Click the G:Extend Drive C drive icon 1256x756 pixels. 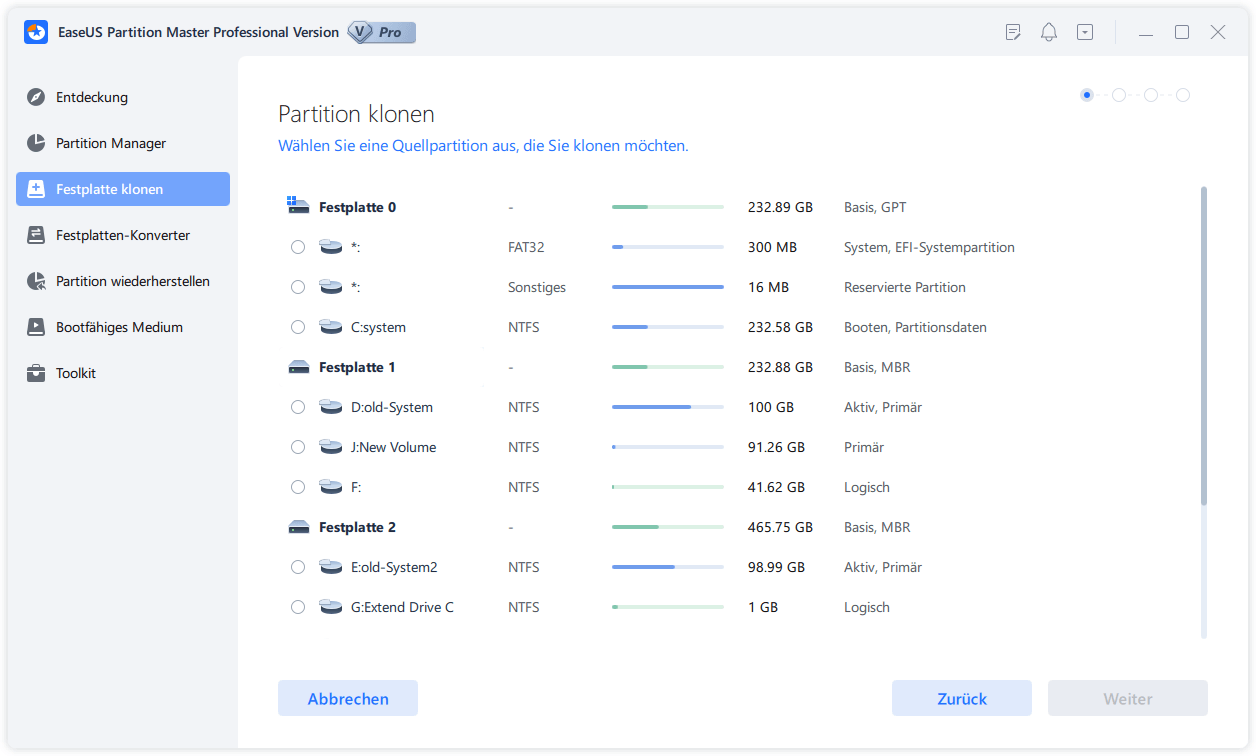click(x=330, y=607)
